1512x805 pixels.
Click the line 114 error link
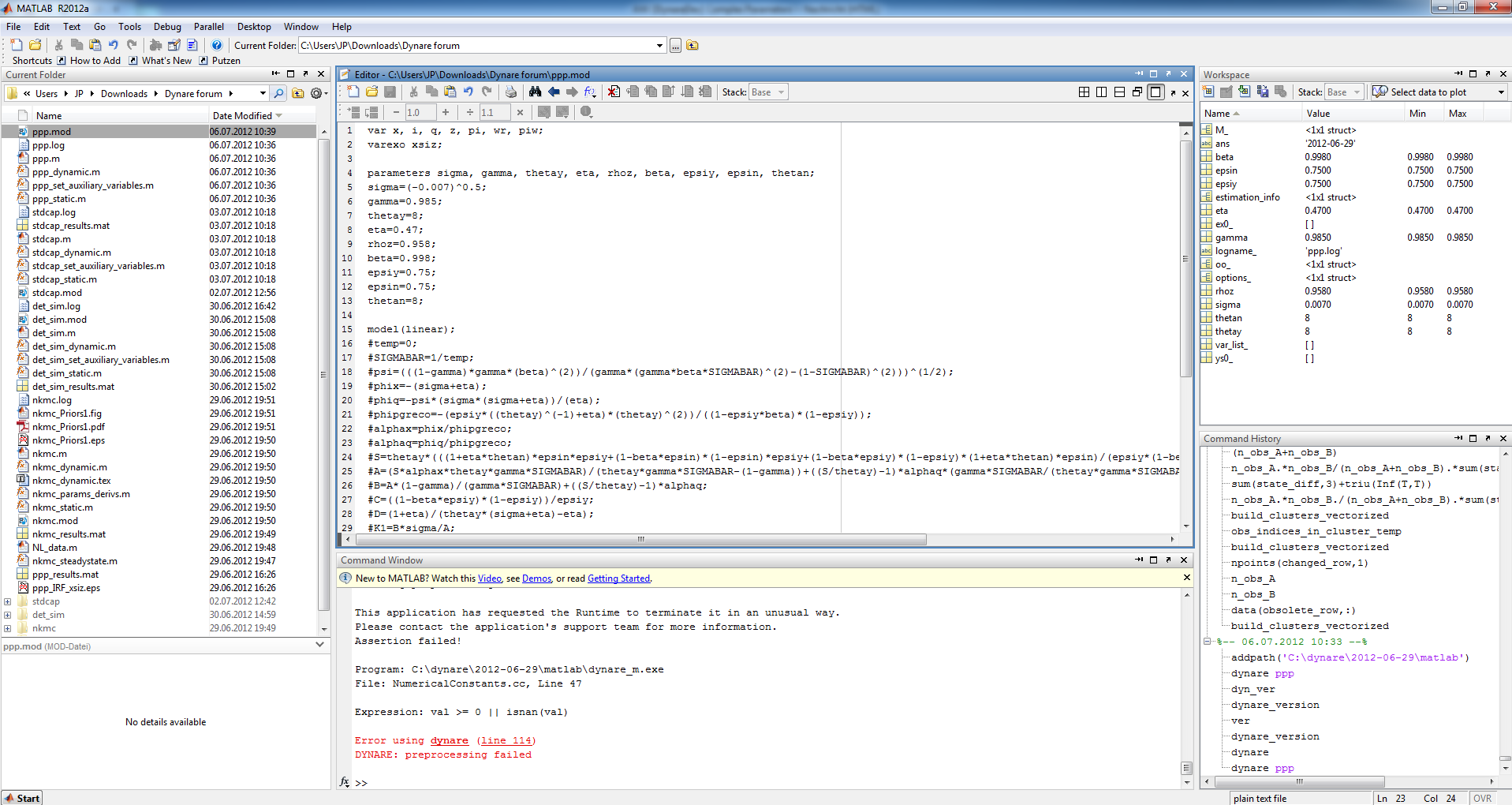pyautogui.click(x=506, y=740)
